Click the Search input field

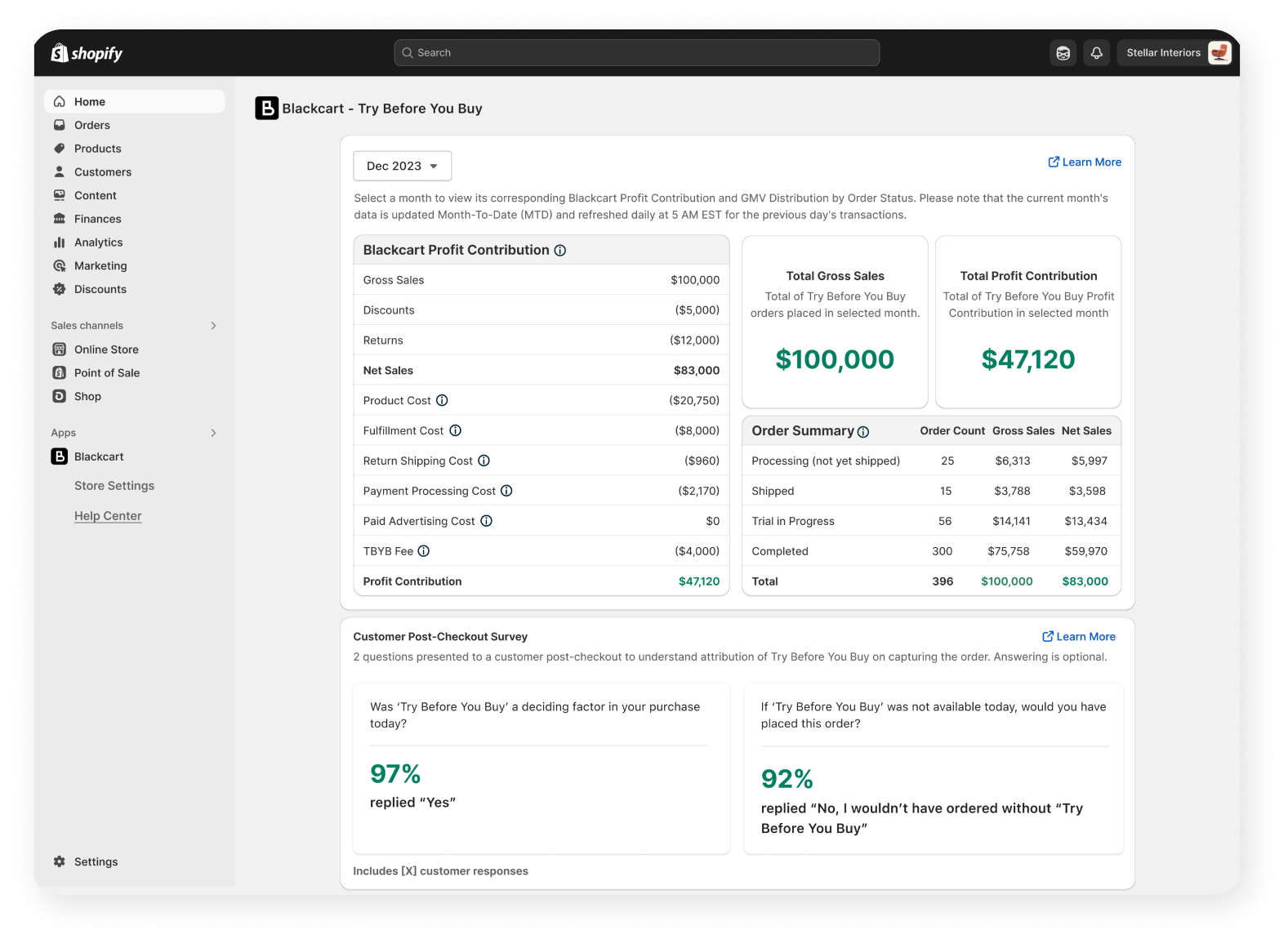pyautogui.click(x=637, y=53)
